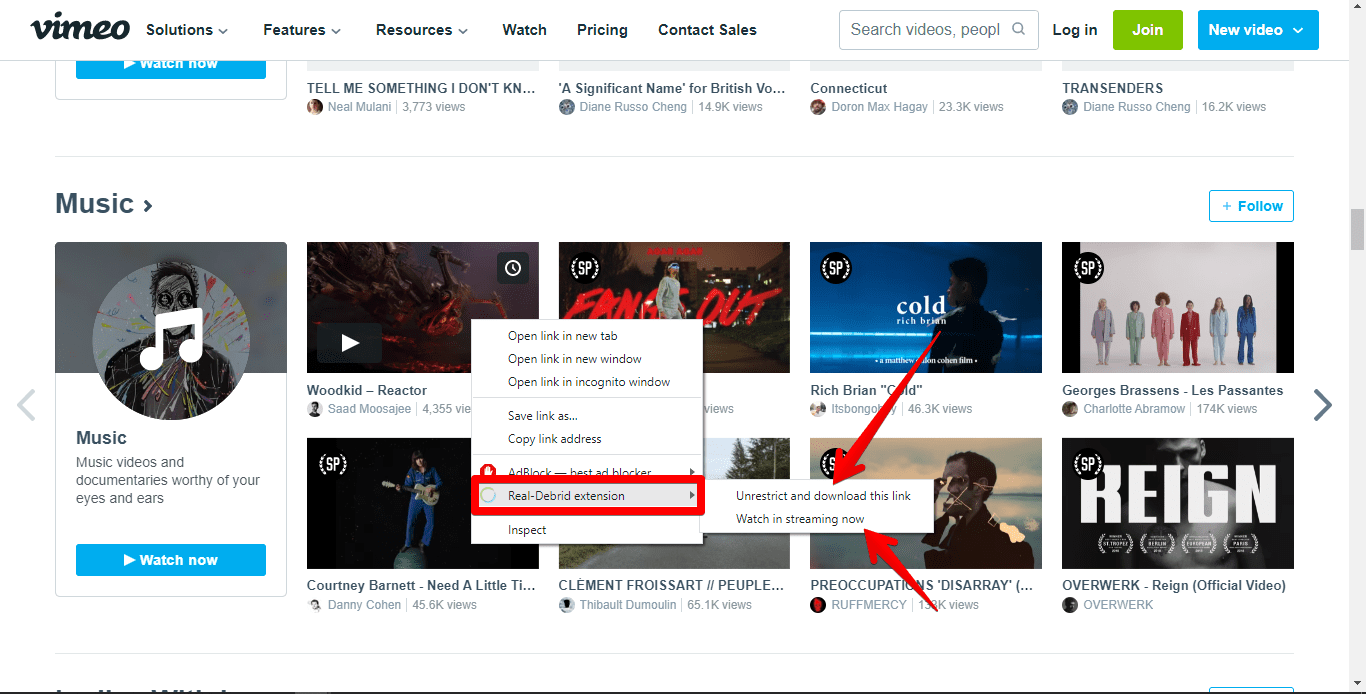Follow the Music category
This screenshot has height=694, width=1366.
(1251, 206)
